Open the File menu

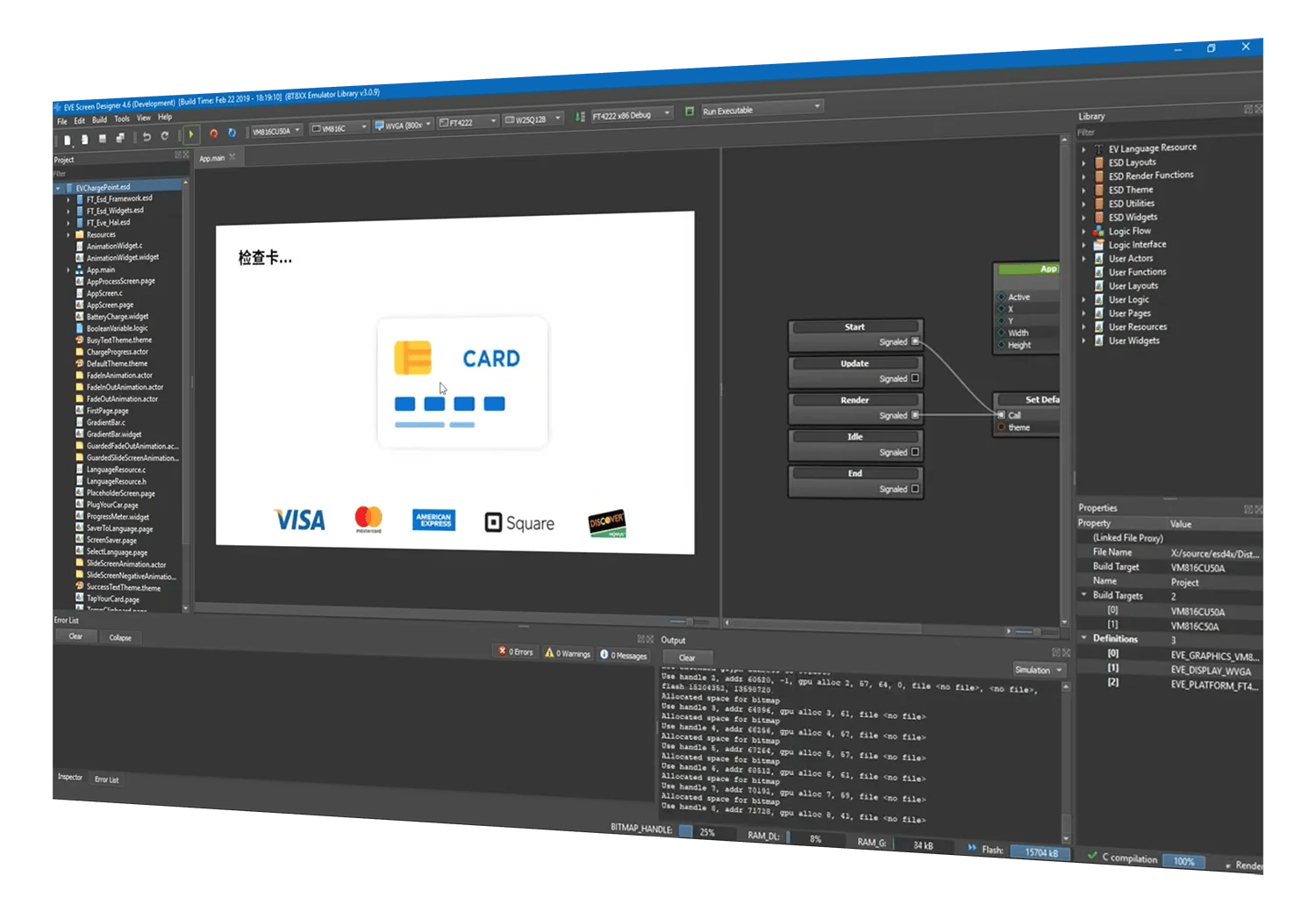(62, 122)
